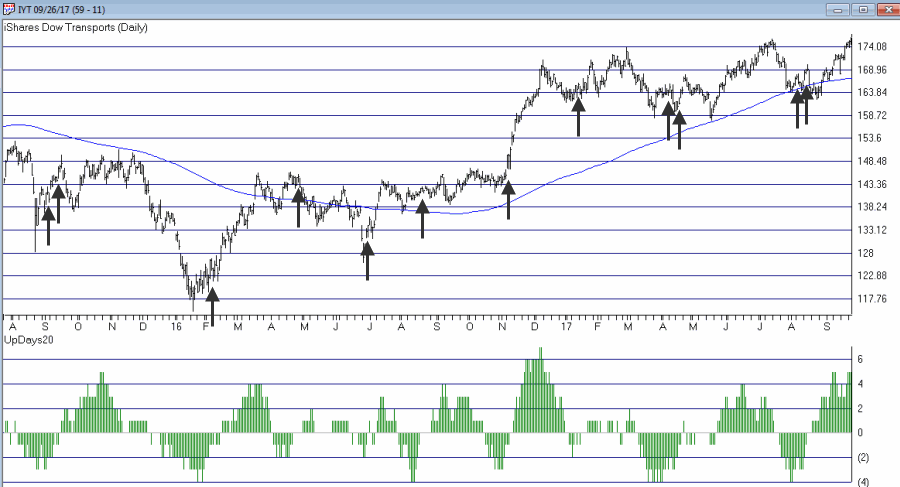
Task: Click the chart window icon in title bar
Action: coord(9,9)
